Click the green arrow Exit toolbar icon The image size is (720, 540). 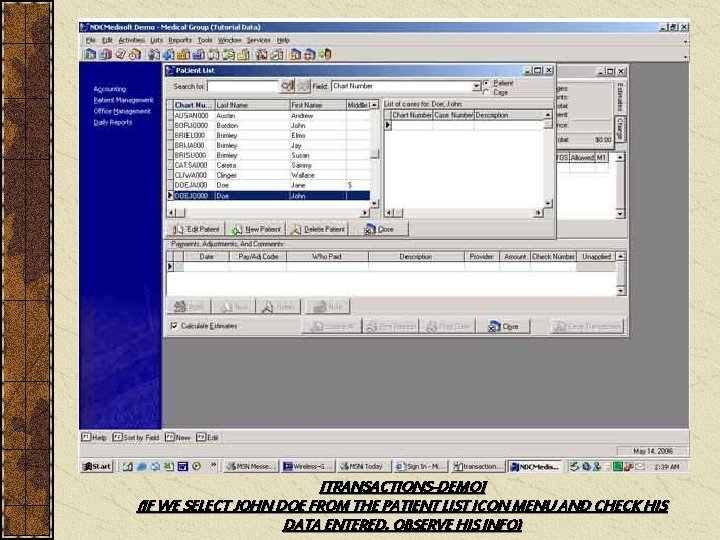pos(325,55)
